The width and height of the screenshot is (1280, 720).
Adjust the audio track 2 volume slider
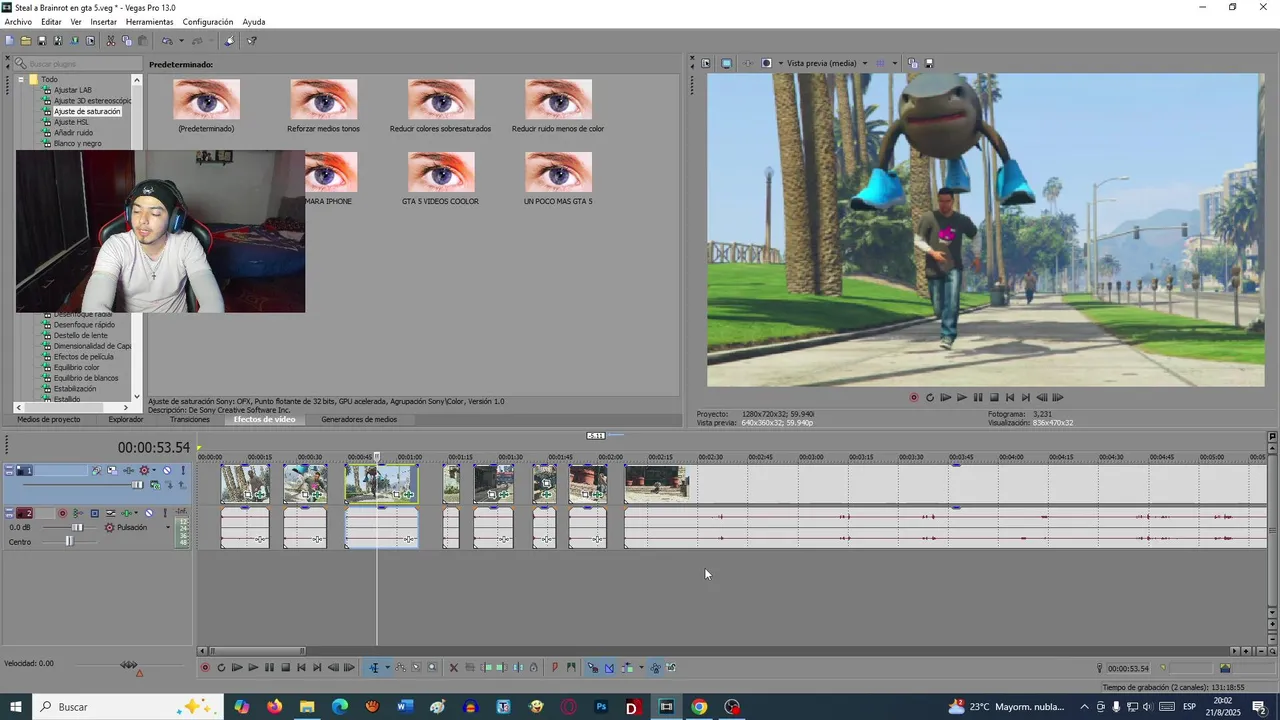tap(77, 527)
